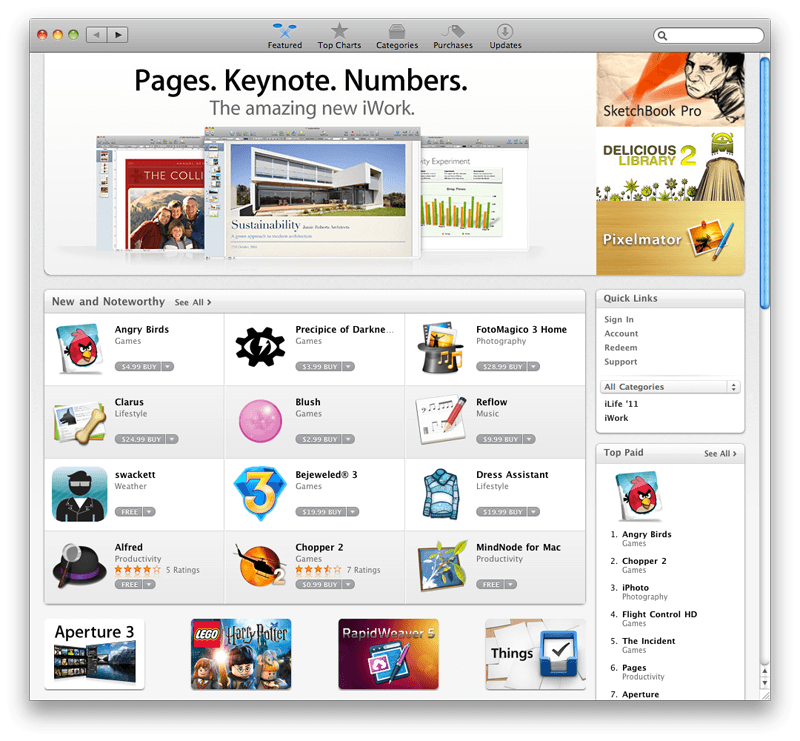Image resolution: width=800 pixels, height=741 pixels.
Task: Select Pages in Top Paid list
Action: pyautogui.click(x=634, y=668)
